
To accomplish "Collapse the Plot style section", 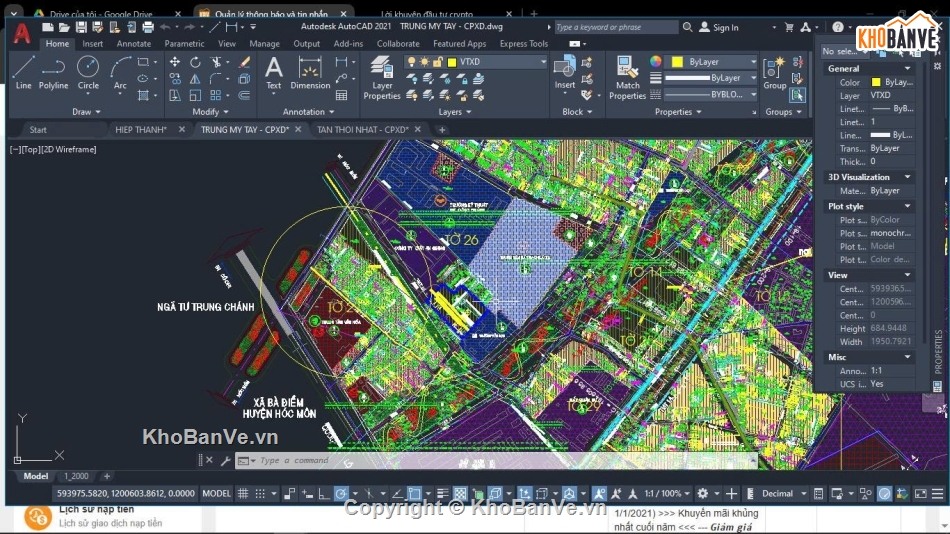I will (x=908, y=206).
